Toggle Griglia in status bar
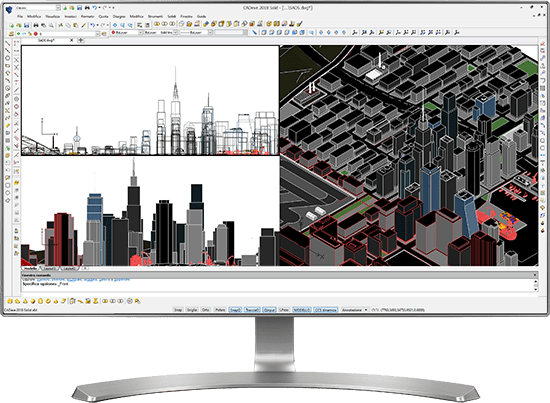 click(192, 310)
